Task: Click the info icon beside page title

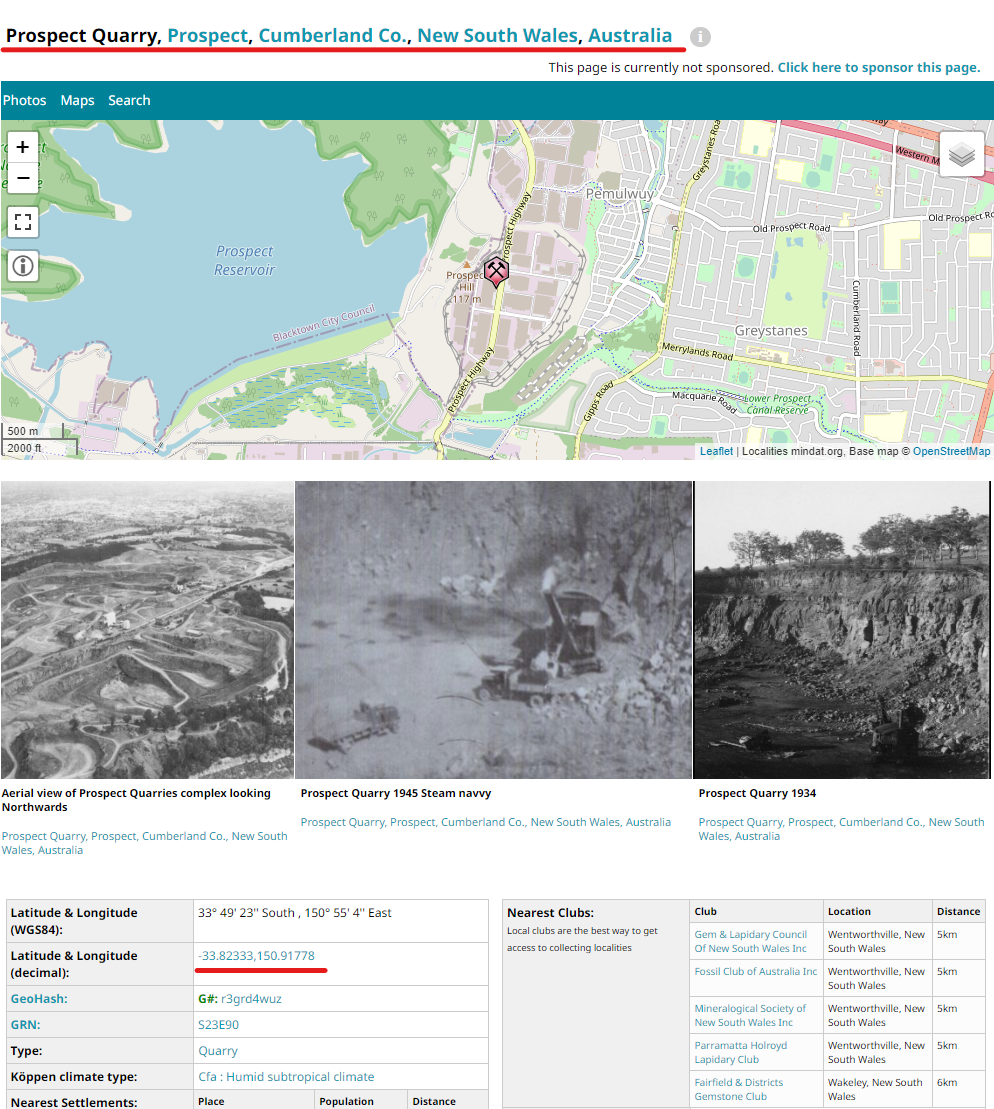Action: [x=700, y=37]
